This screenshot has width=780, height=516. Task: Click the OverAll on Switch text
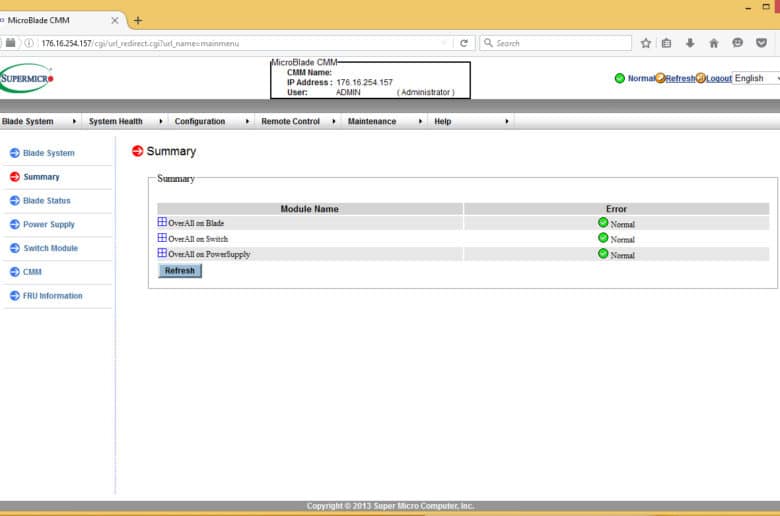(x=198, y=239)
